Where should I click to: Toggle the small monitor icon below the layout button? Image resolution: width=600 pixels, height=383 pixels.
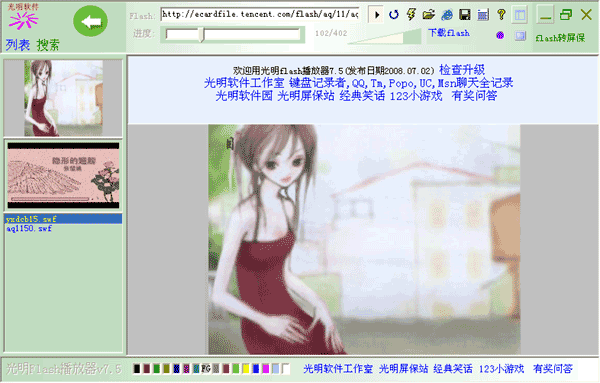[520, 36]
